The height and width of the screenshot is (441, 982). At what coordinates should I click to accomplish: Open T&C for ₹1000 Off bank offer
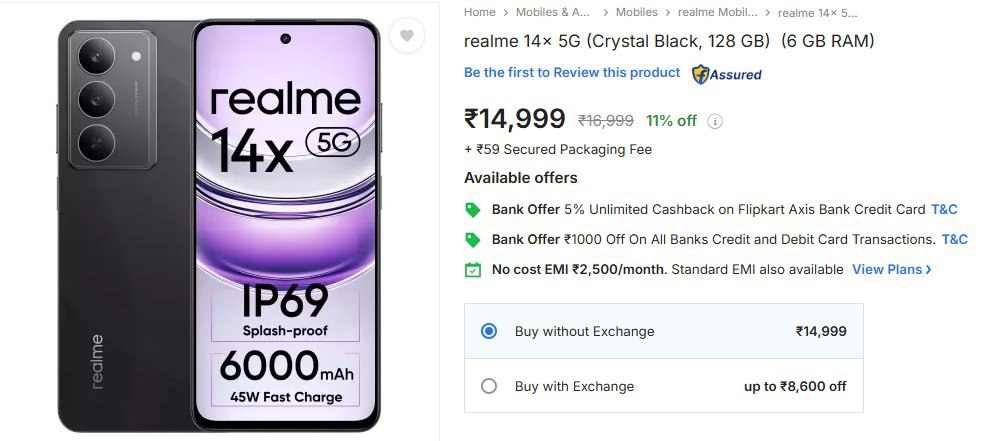pyautogui.click(x=954, y=240)
